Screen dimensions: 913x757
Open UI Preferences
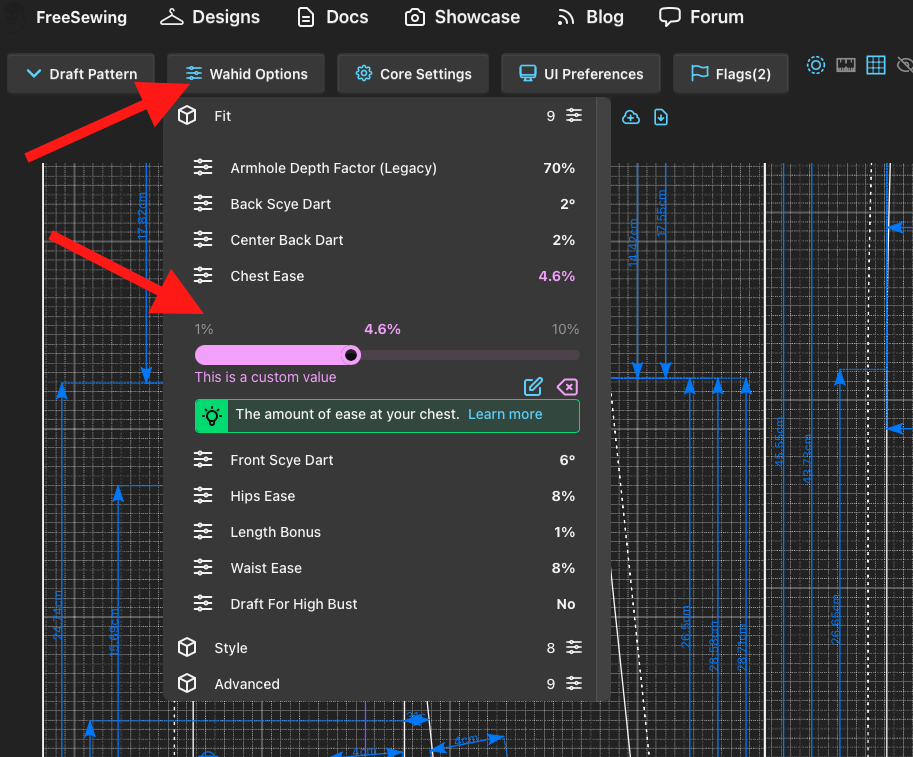(x=581, y=74)
